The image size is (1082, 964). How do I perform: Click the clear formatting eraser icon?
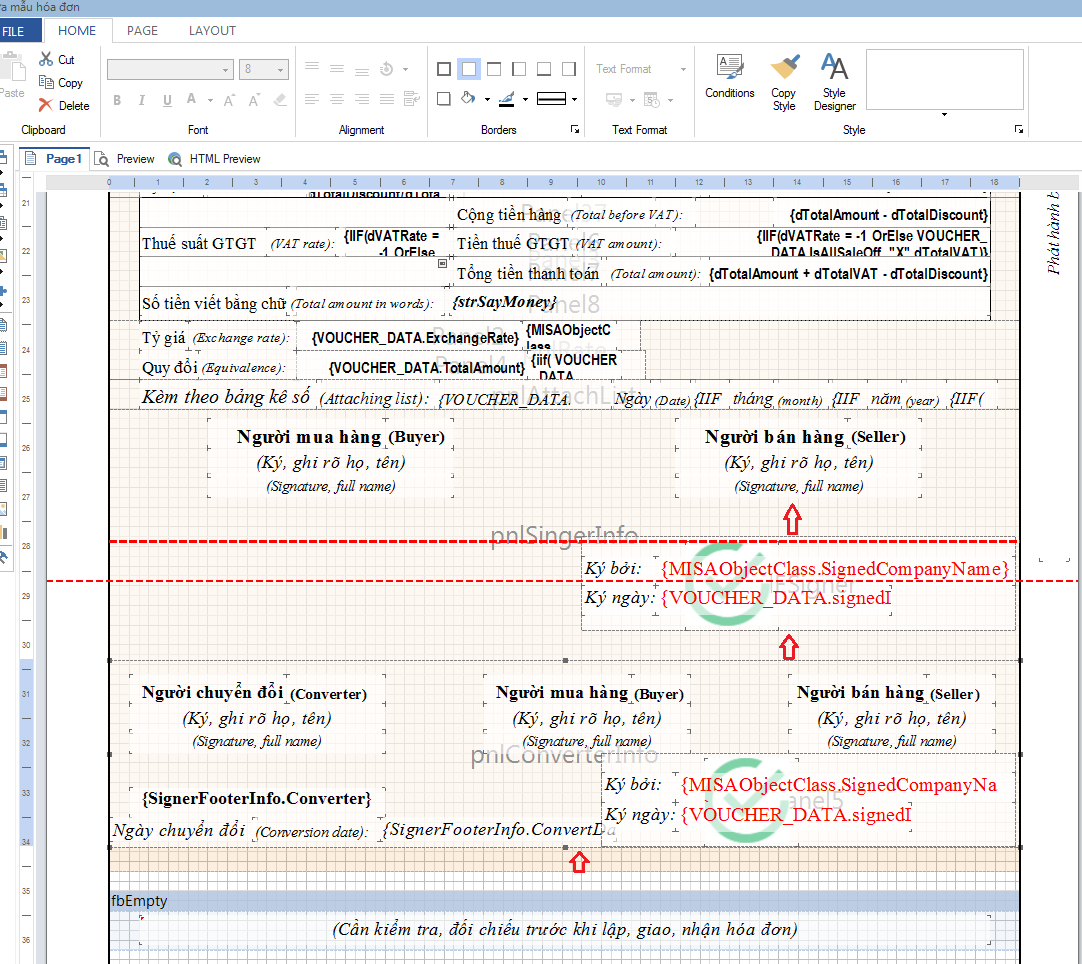(280, 100)
